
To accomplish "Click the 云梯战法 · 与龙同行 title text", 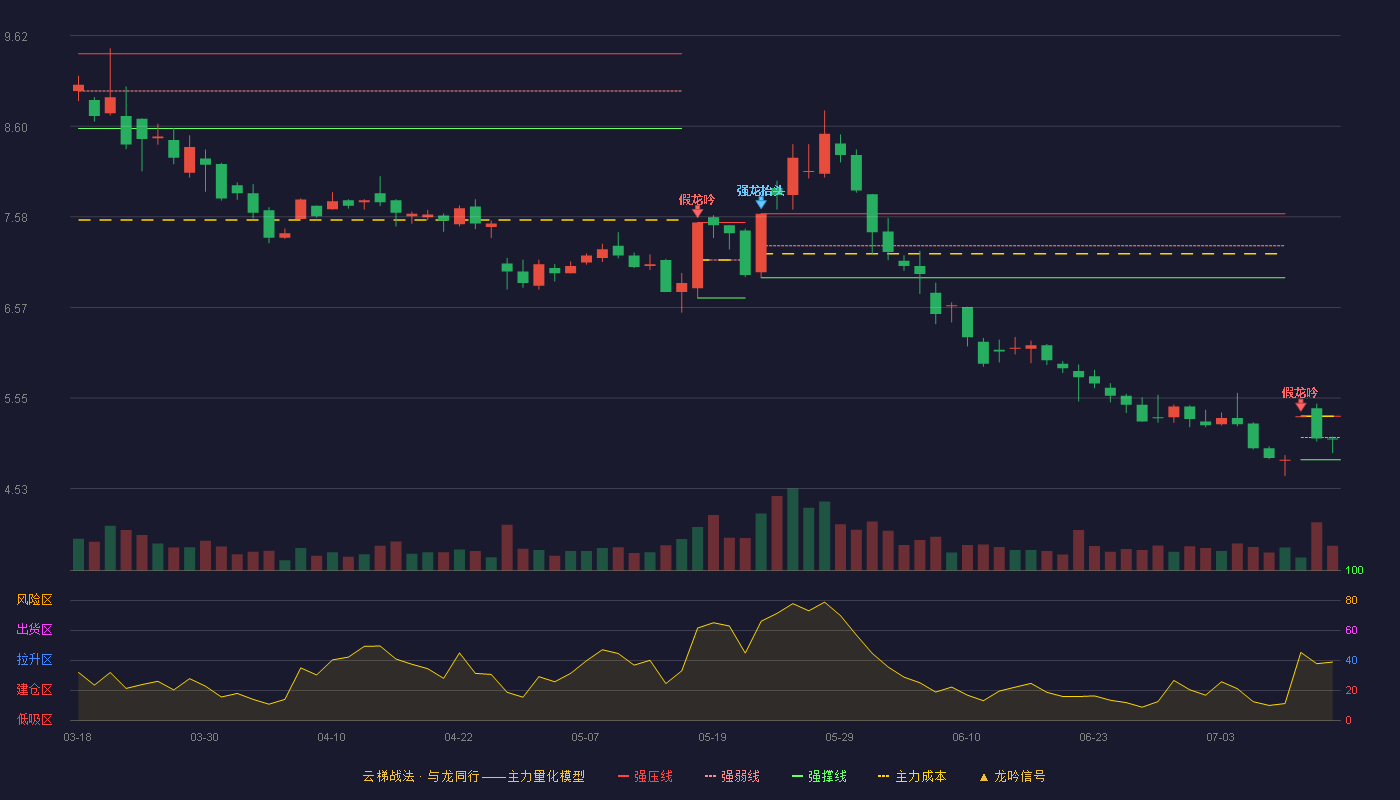I will tap(420, 776).
